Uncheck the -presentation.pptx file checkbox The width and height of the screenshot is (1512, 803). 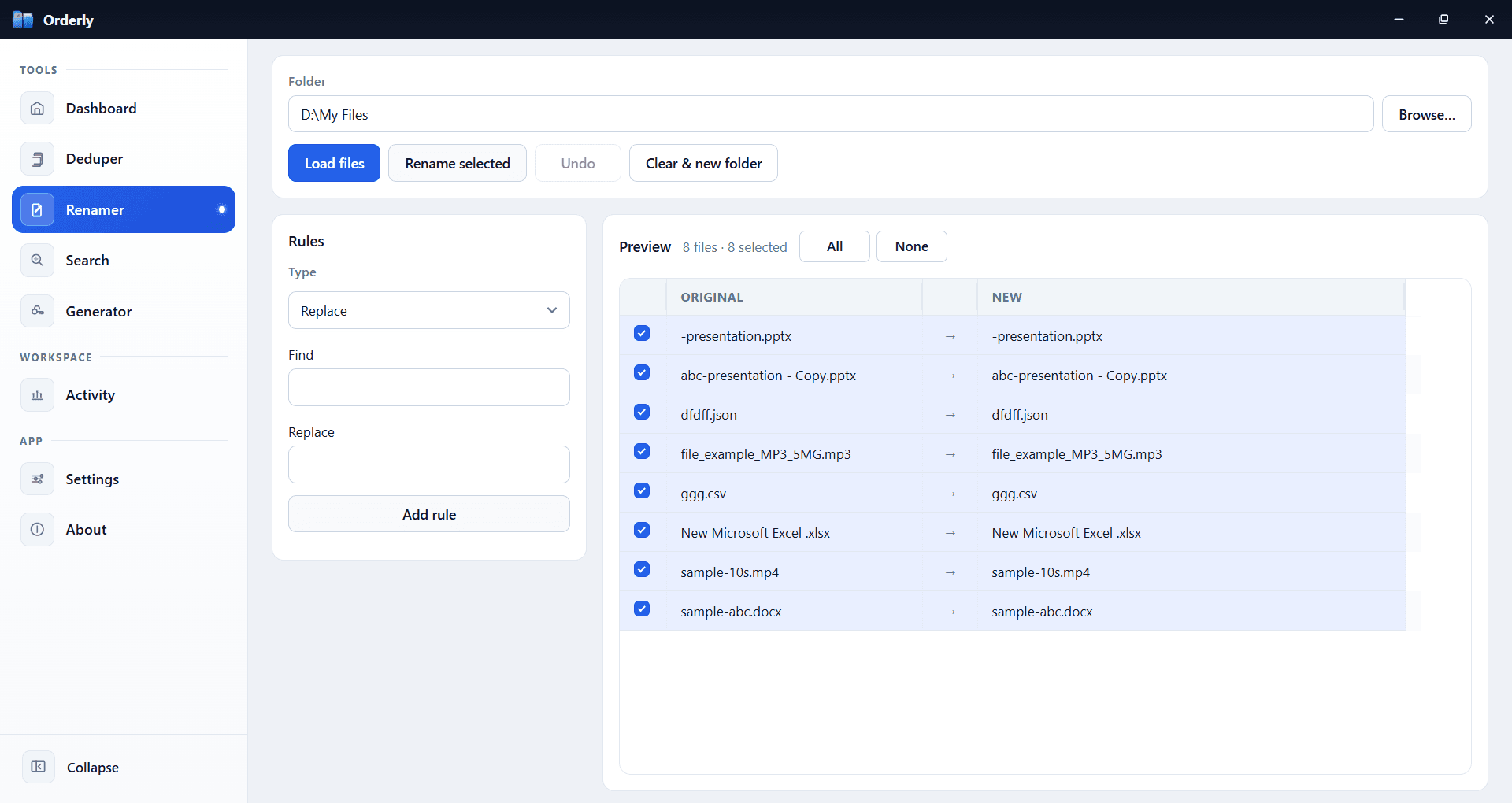tap(642, 333)
